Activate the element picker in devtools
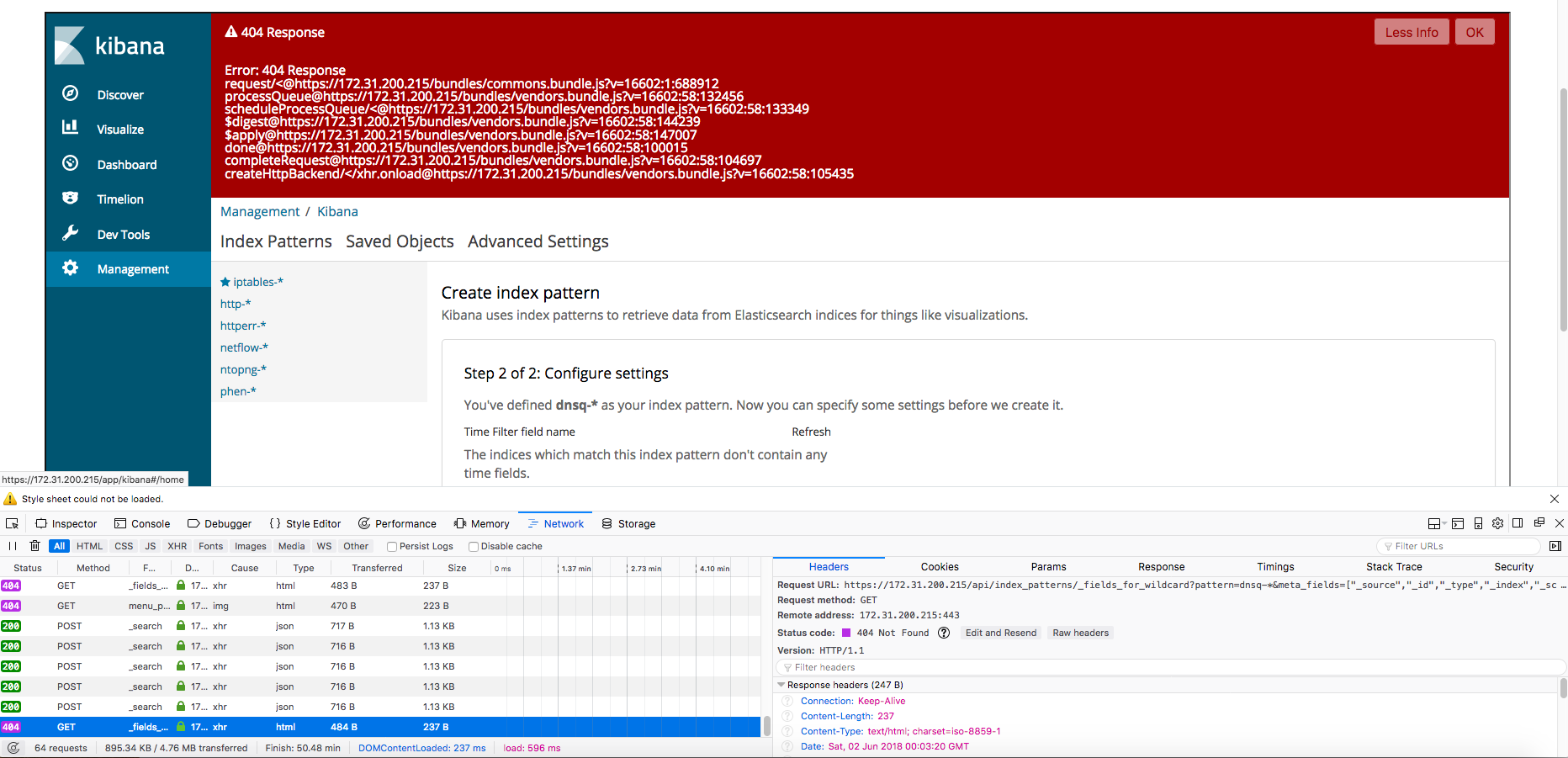The width and height of the screenshot is (1568, 758). tap(13, 523)
